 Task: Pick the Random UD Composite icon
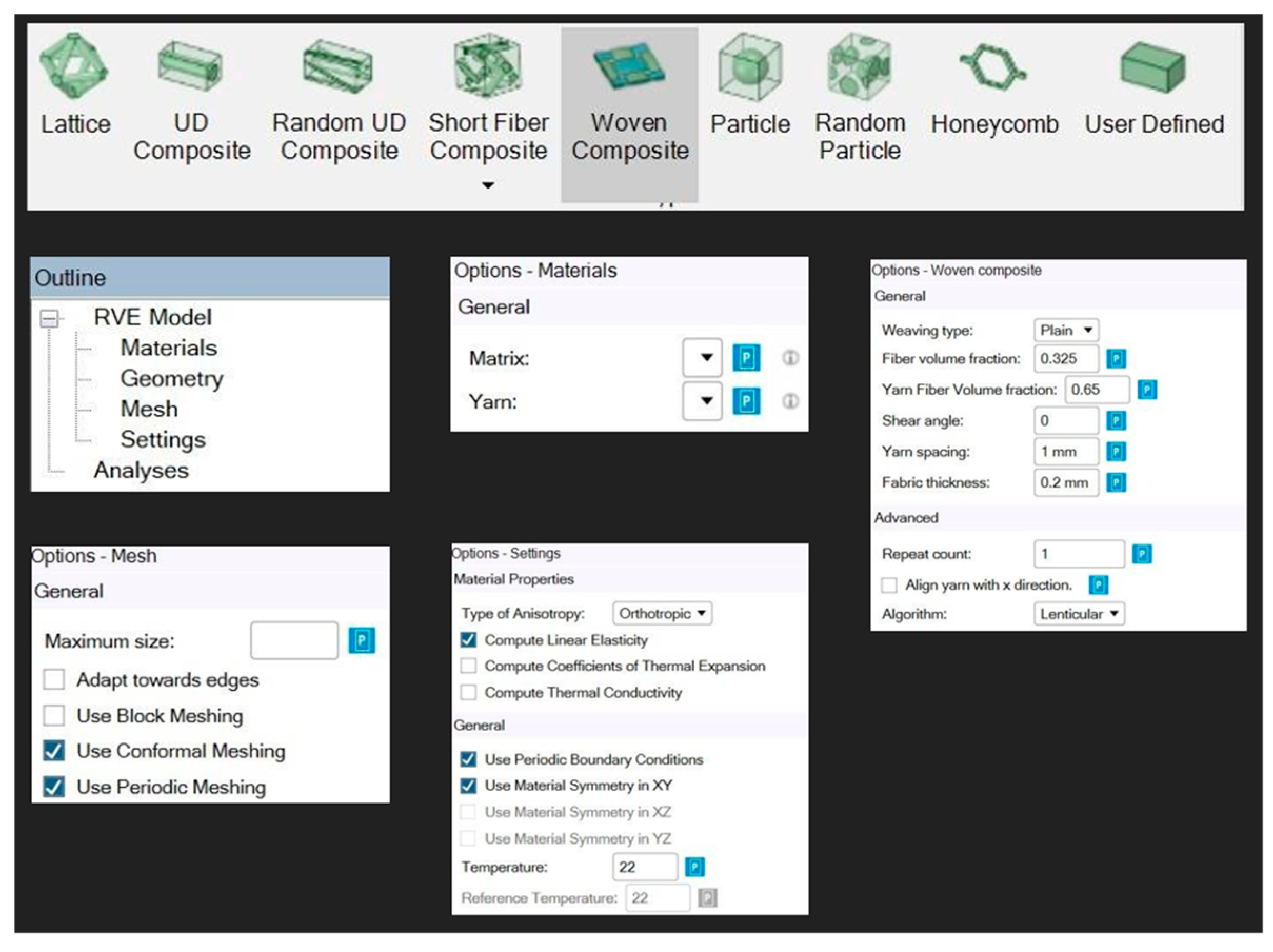(x=339, y=66)
